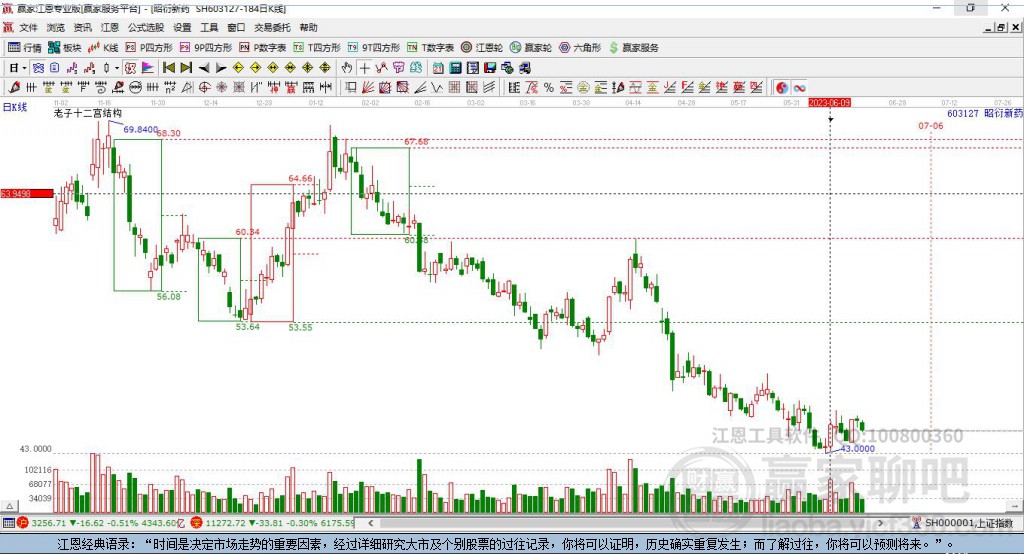Click the 69.8400 high price label
The height and width of the screenshot is (554, 1024).
point(140,129)
